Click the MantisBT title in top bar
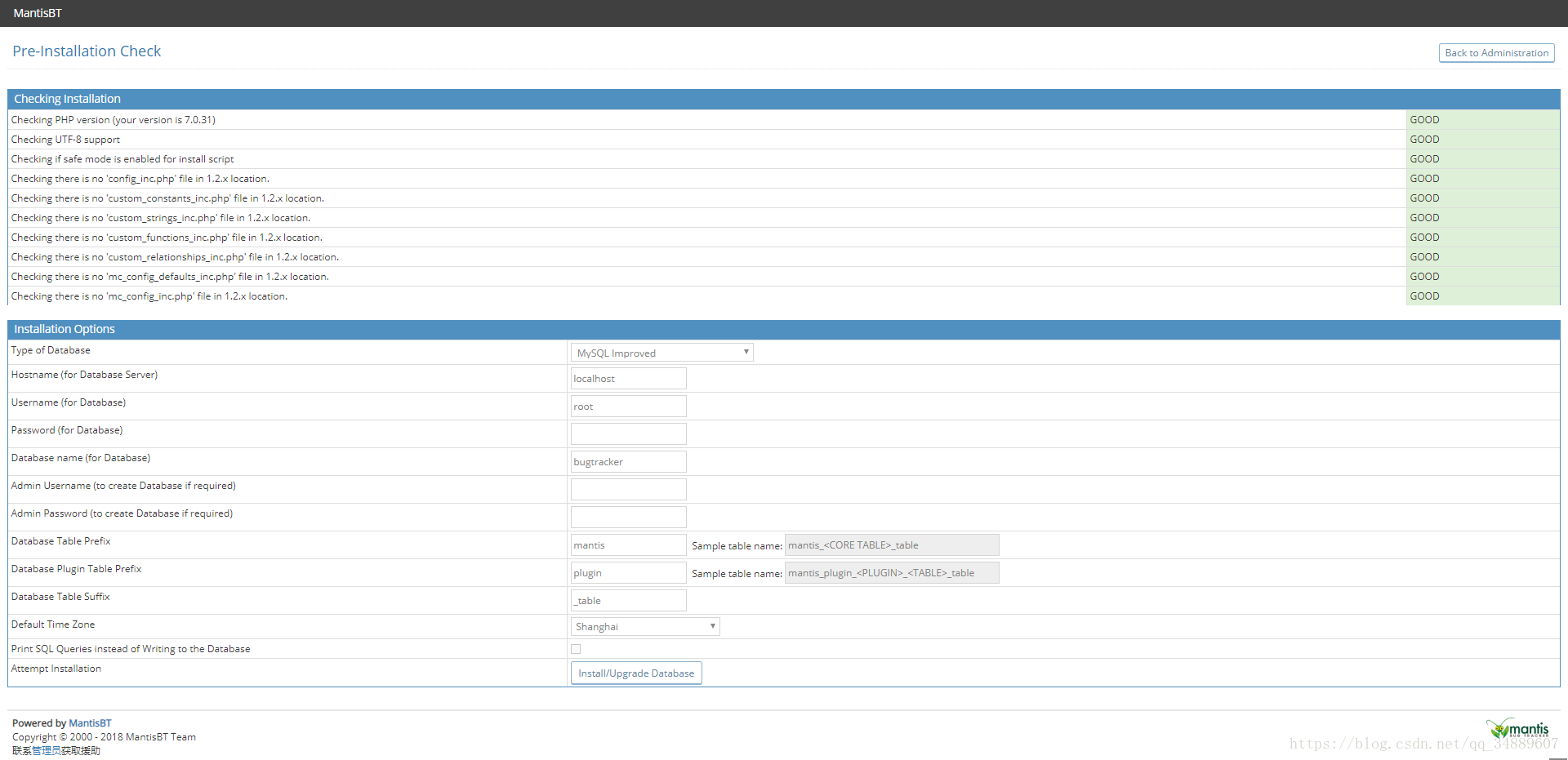Viewport: 1568px width, 760px height. click(x=38, y=13)
